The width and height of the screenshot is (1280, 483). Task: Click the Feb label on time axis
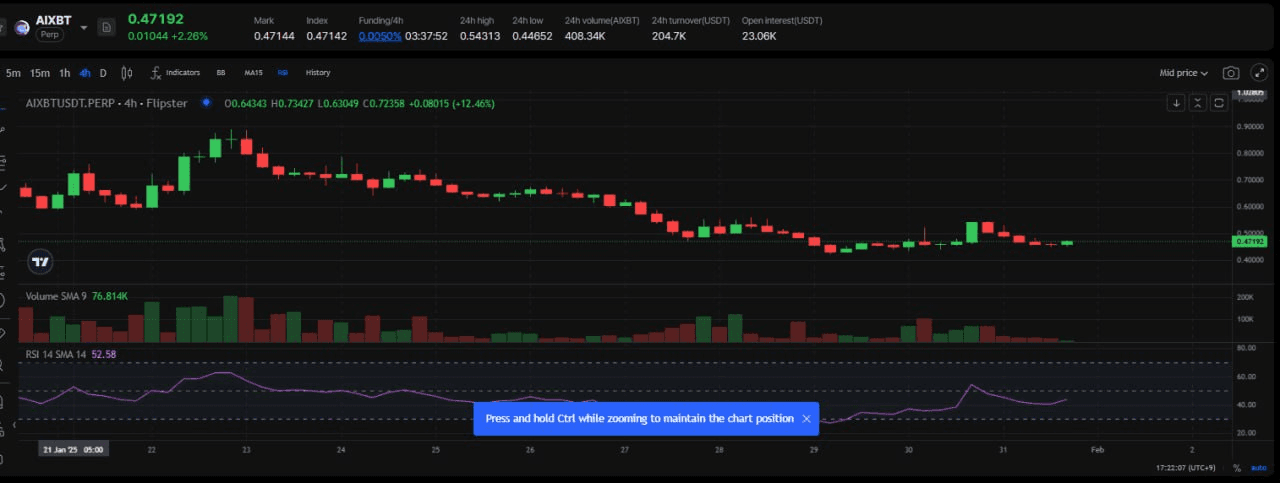point(1097,449)
